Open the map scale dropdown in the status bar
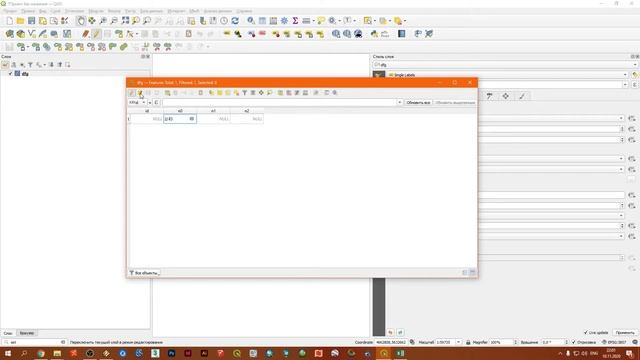 pyautogui.click(x=458, y=342)
